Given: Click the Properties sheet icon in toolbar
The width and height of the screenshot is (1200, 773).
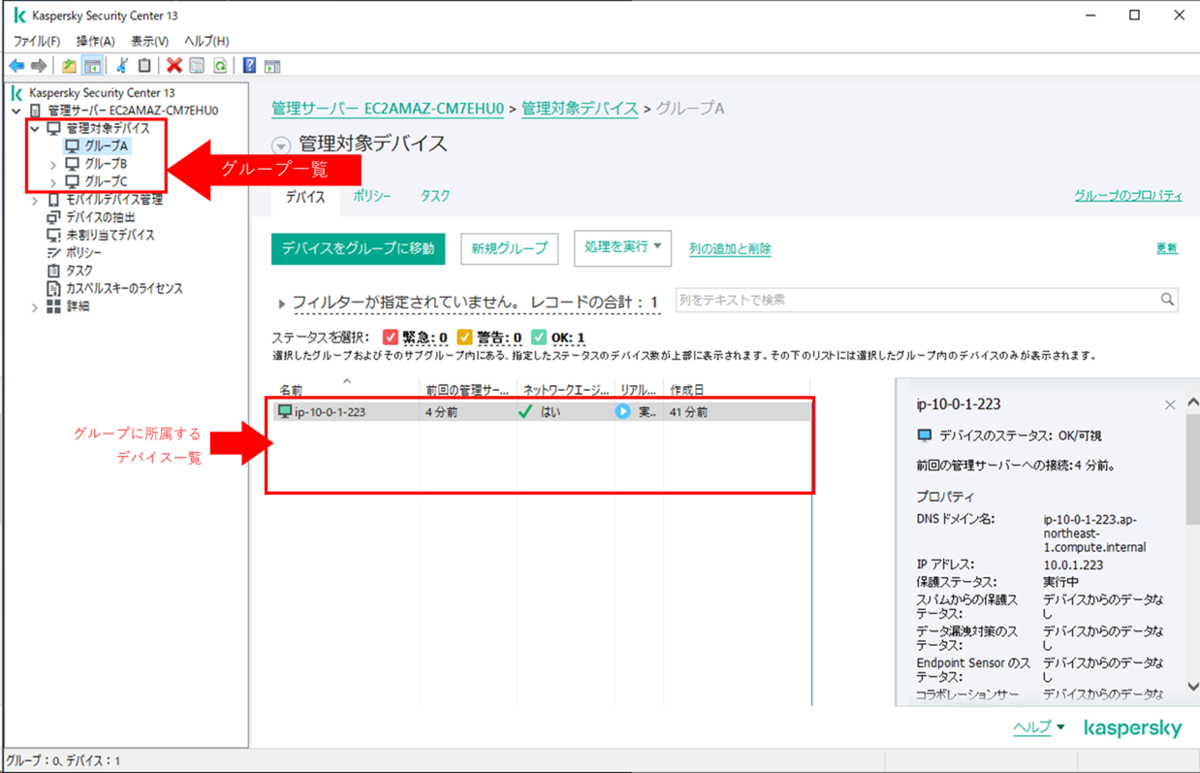Looking at the screenshot, I should click(196, 65).
